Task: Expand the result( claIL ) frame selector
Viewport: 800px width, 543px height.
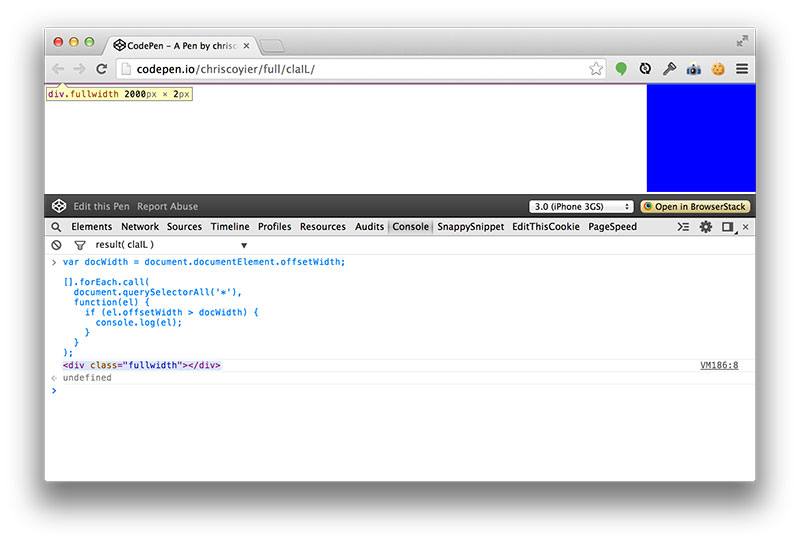Action: pos(243,245)
